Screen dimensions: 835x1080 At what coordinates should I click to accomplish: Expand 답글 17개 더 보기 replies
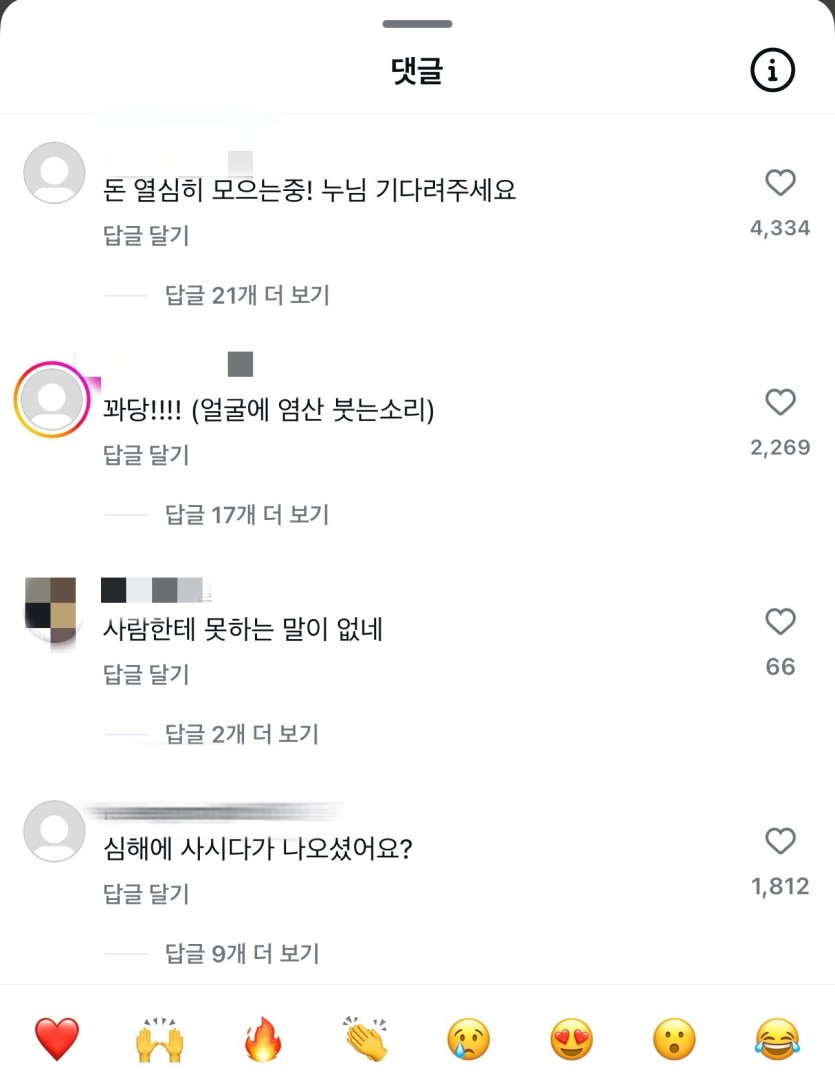(x=247, y=515)
